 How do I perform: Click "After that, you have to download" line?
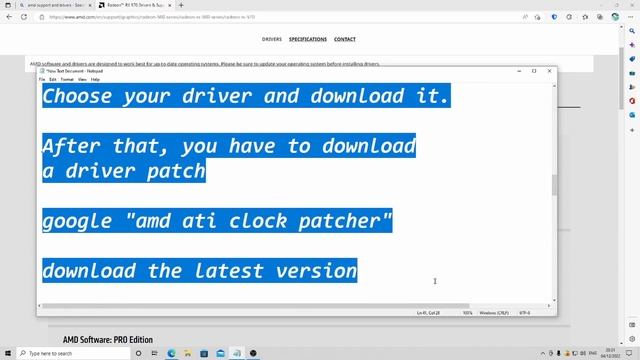[x=229, y=146]
